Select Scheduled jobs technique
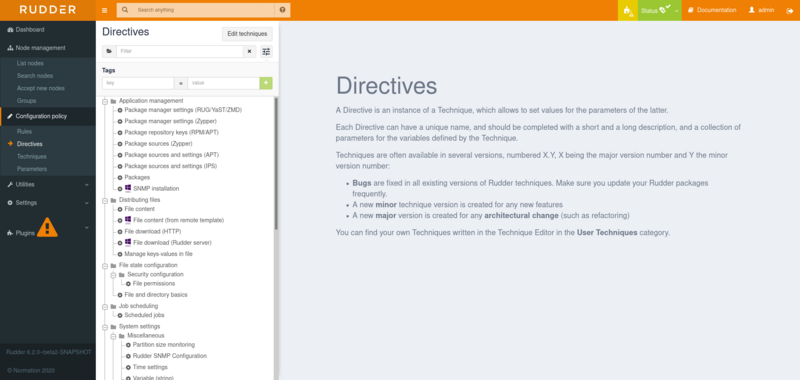800x380 pixels. pyautogui.click(x=144, y=315)
